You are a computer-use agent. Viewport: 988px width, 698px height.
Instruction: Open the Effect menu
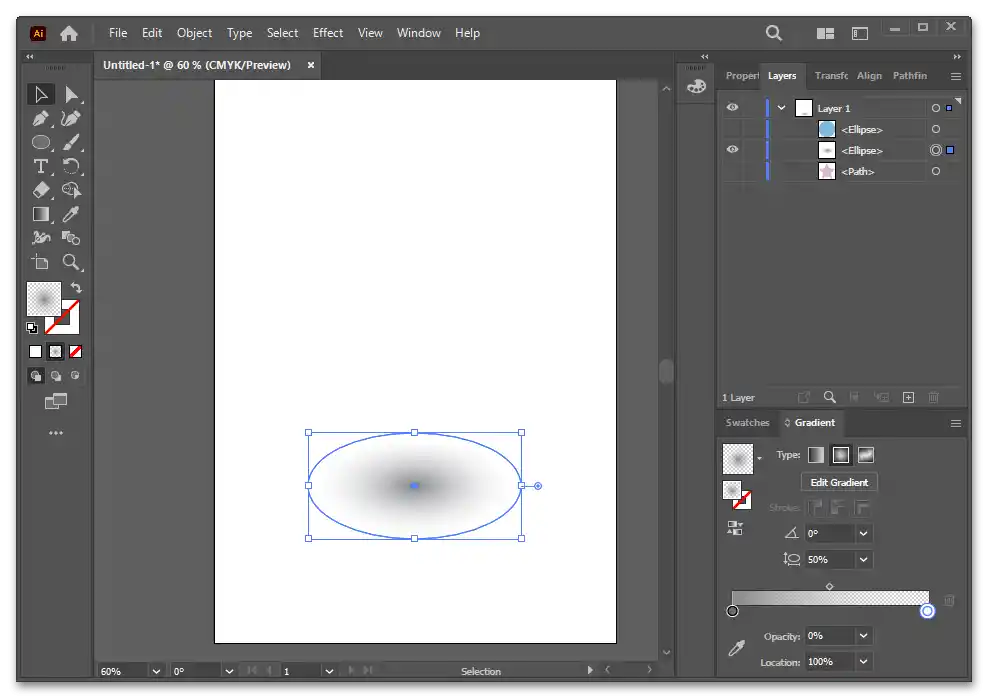click(x=328, y=33)
